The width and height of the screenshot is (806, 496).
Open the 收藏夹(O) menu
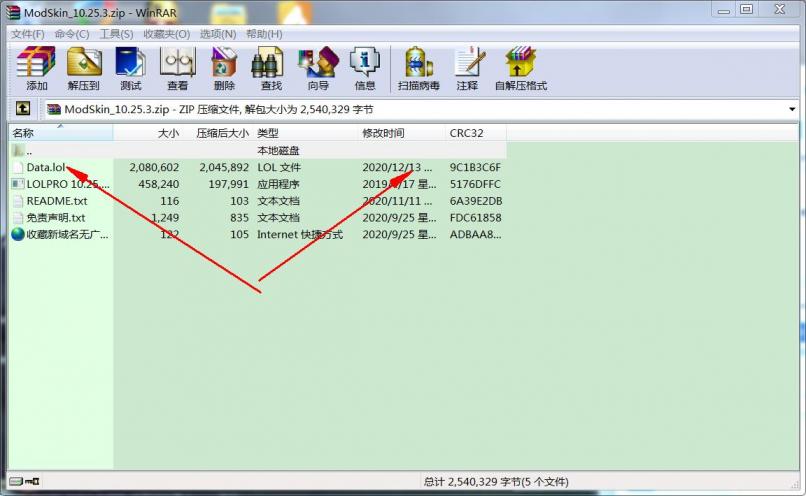tap(167, 34)
